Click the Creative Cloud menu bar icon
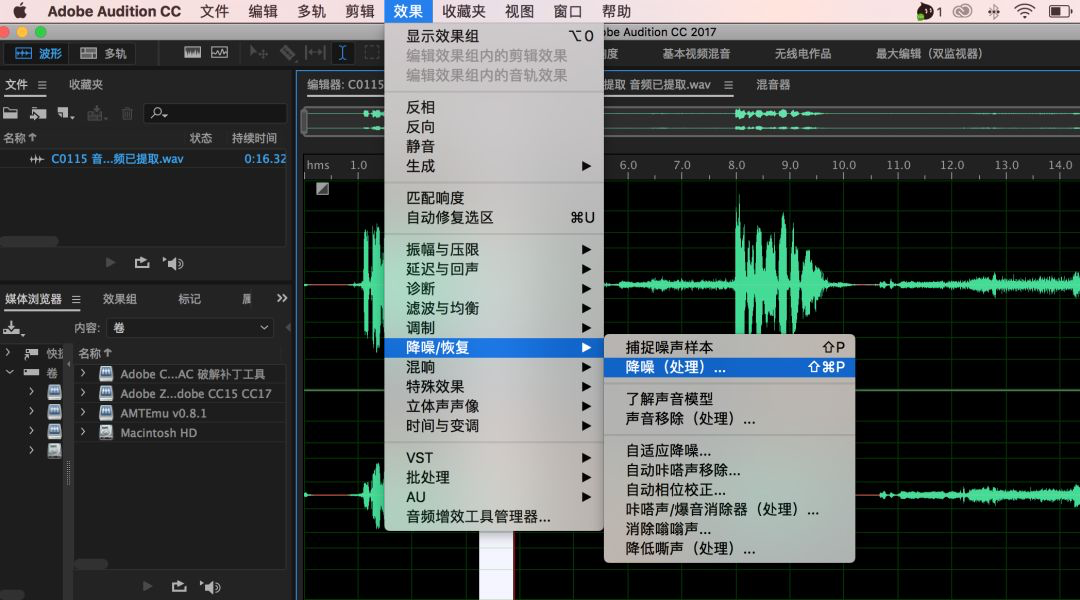1080x600 pixels. click(962, 11)
